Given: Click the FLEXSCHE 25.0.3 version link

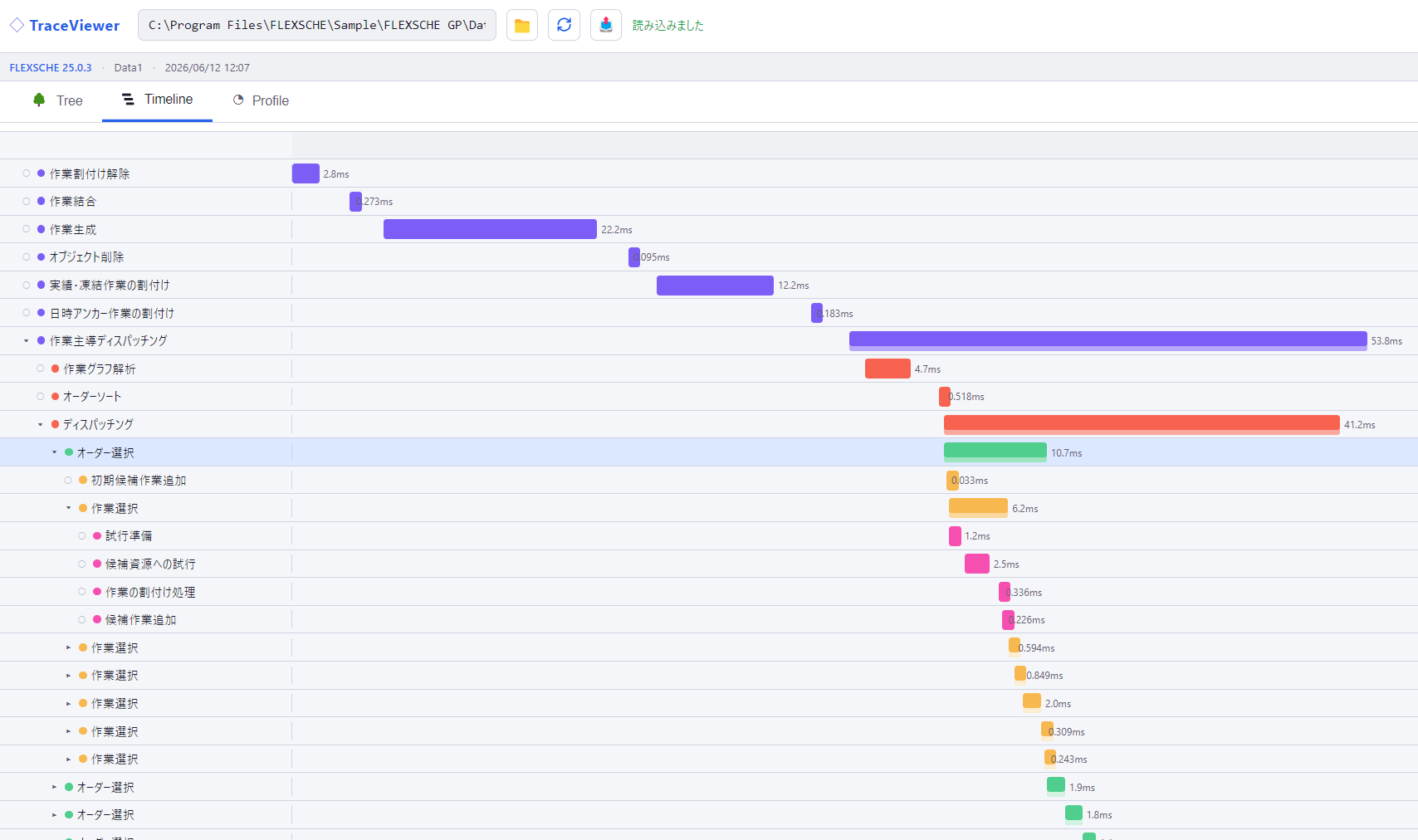Looking at the screenshot, I should pos(51,67).
